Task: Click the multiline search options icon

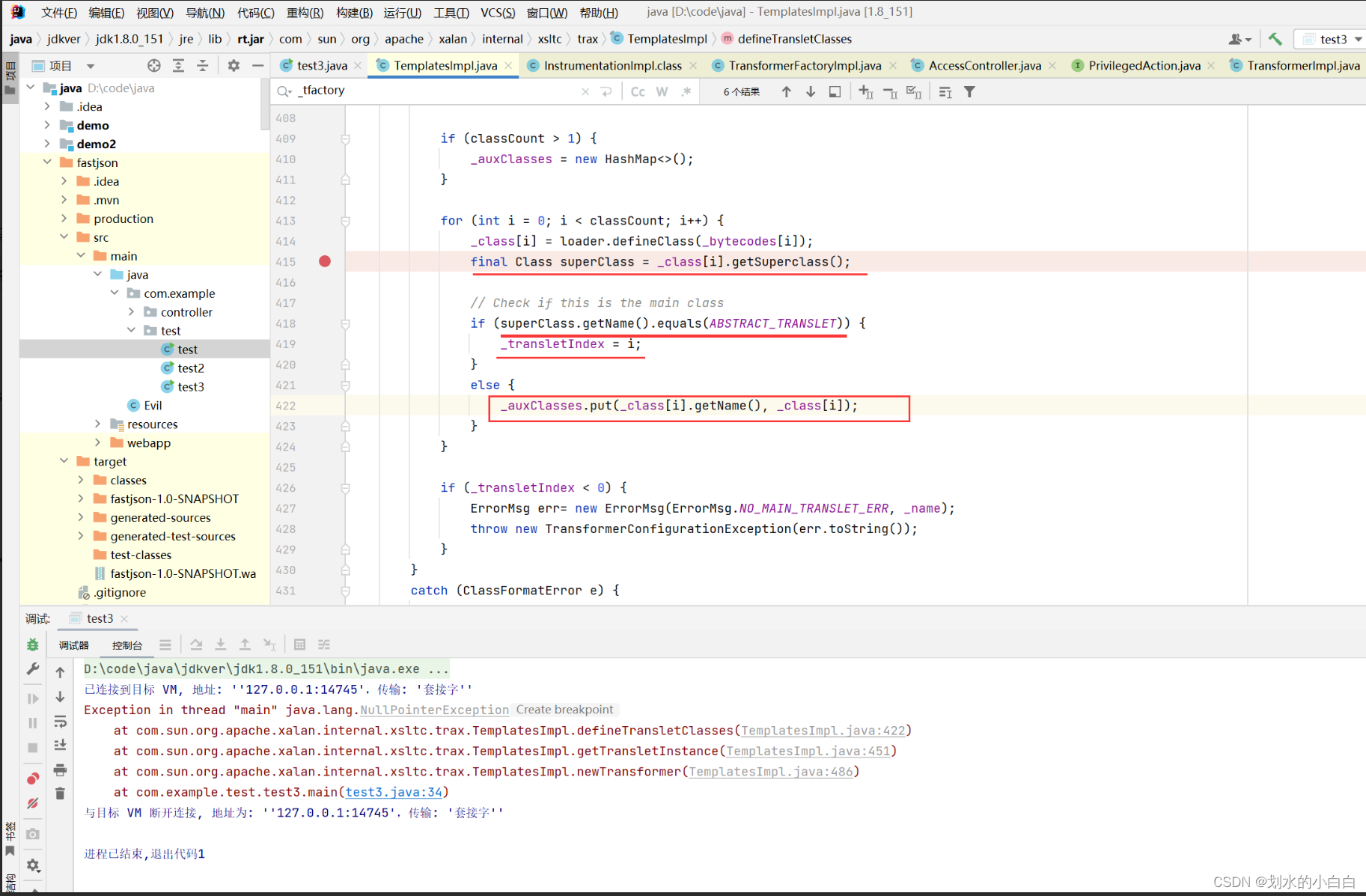Action: coord(945,91)
